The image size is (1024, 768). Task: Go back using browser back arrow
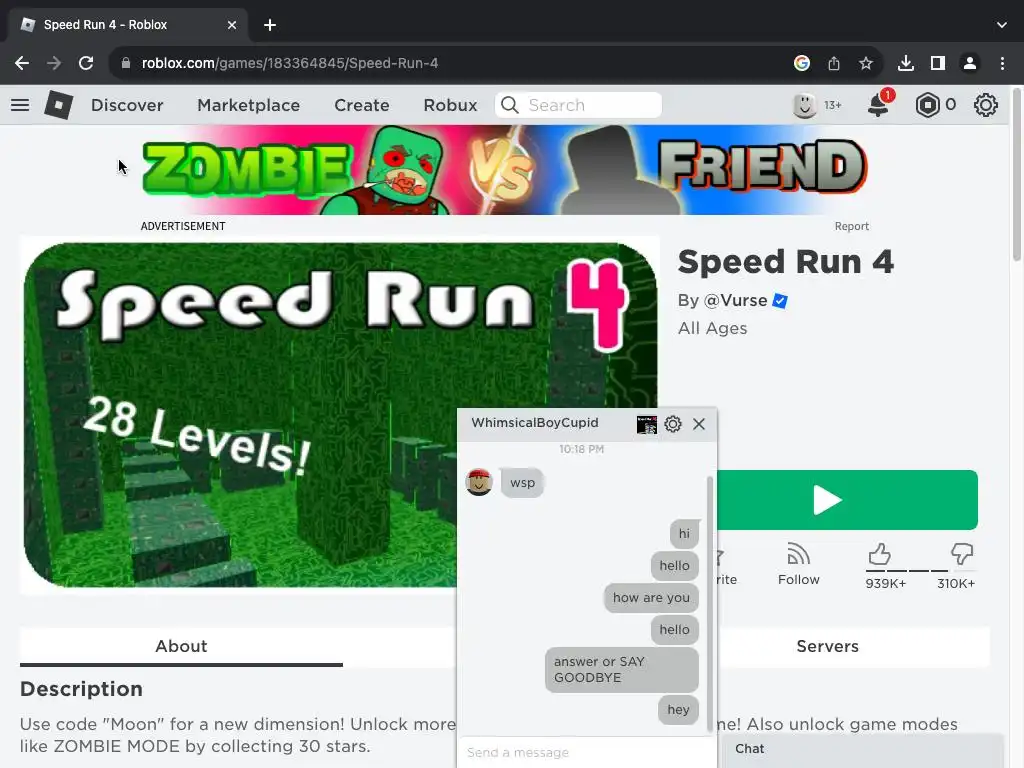22,63
